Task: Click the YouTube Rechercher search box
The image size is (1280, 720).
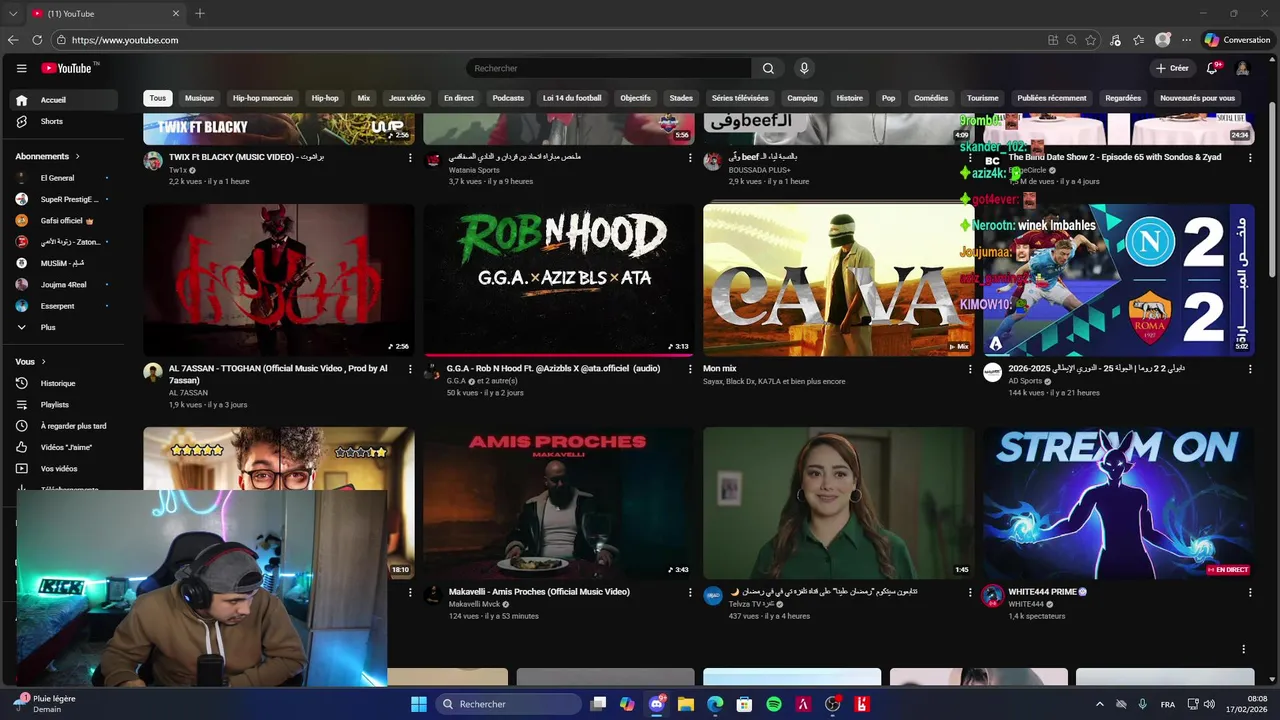Action: (x=608, y=68)
